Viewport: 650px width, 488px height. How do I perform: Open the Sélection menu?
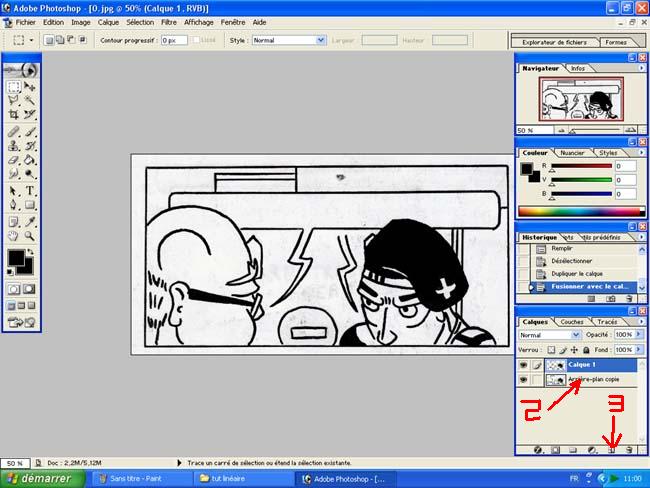point(140,22)
